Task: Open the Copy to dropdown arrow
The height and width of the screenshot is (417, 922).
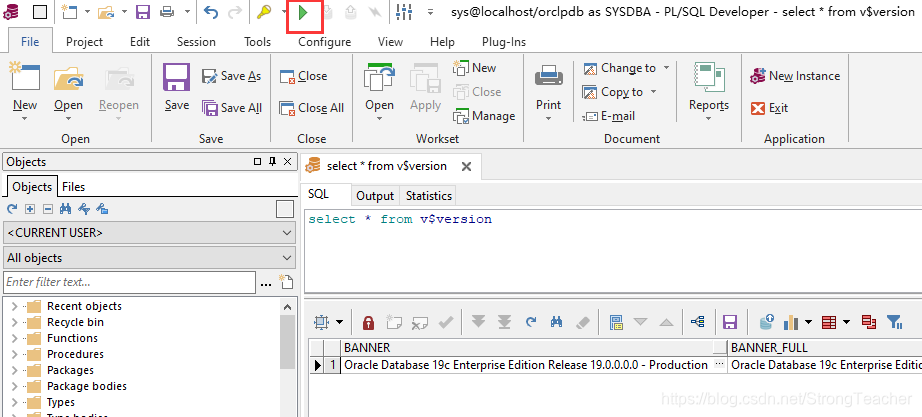Action: 653,92
